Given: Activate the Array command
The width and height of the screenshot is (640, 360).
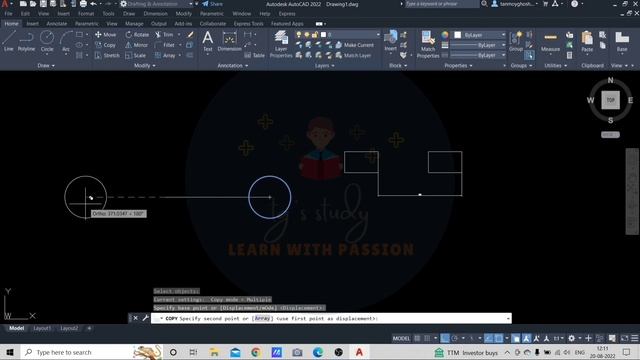Looking at the screenshot, I should pyautogui.click(x=165, y=55).
